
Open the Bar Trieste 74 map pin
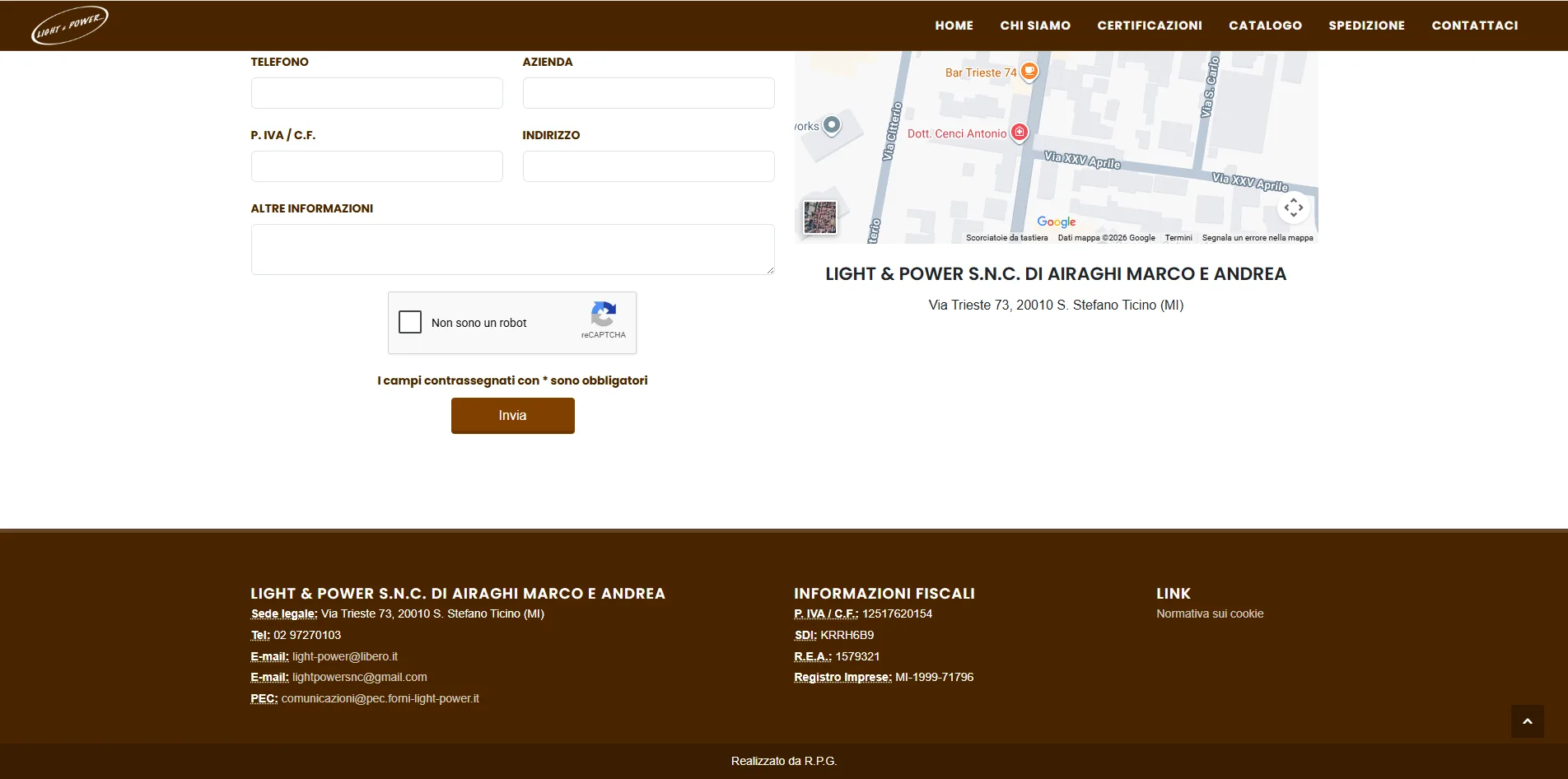tap(1029, 72)
